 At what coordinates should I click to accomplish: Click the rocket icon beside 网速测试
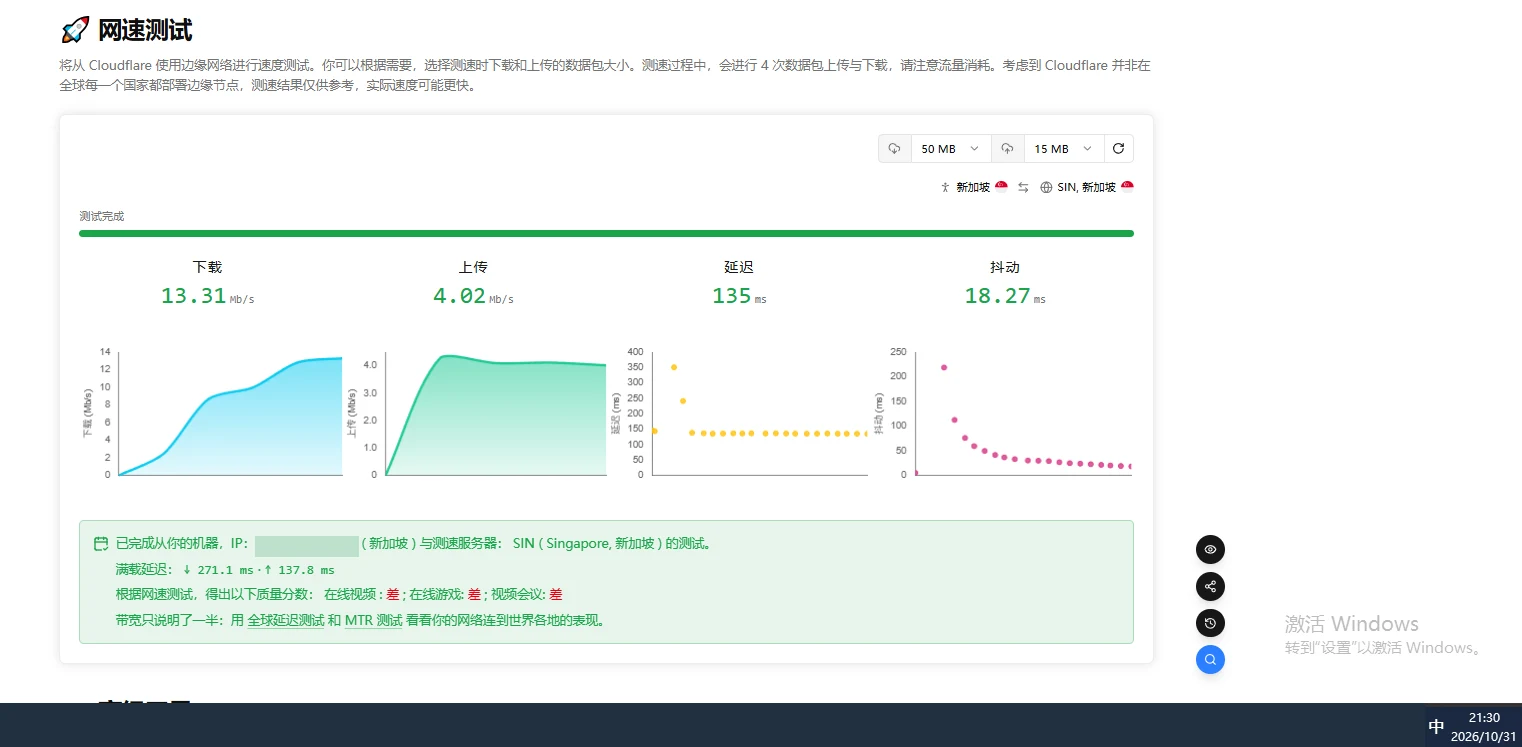75,30
